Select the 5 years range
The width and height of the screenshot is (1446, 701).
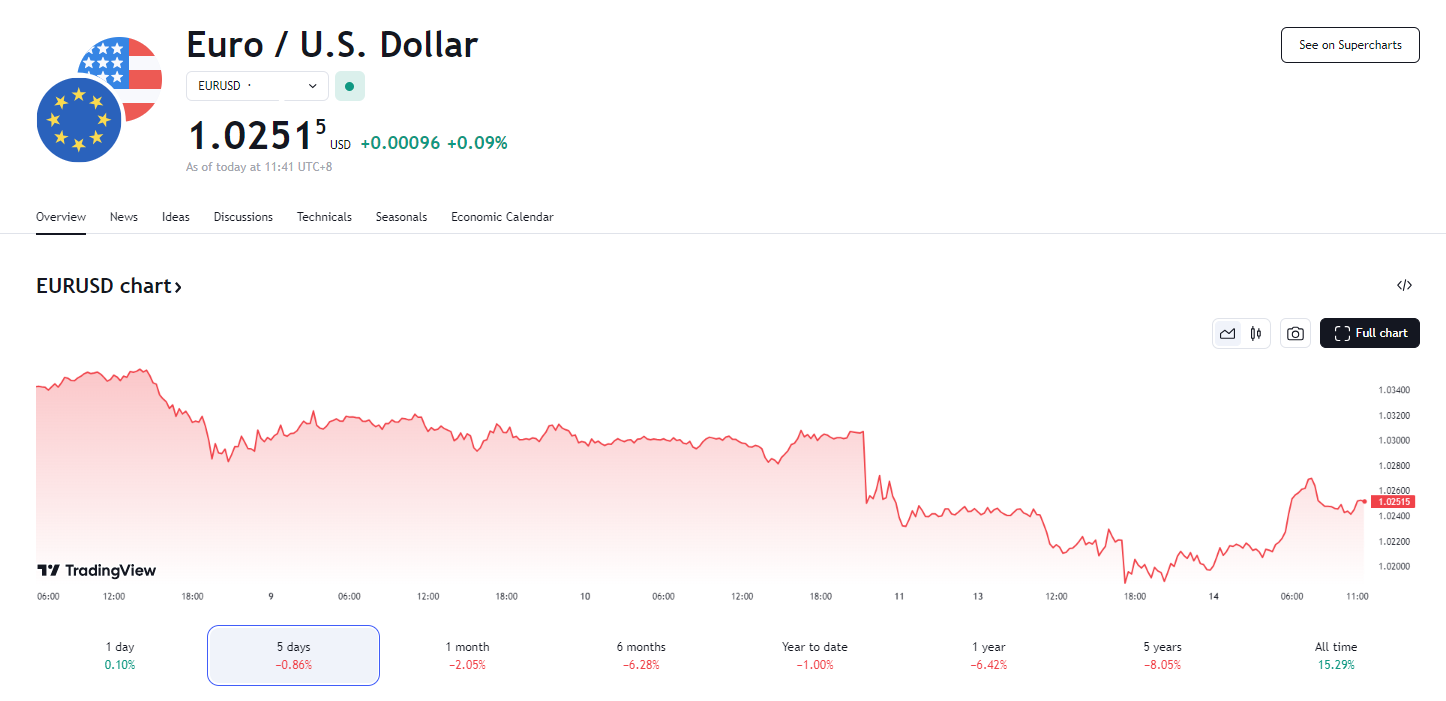1162,655
